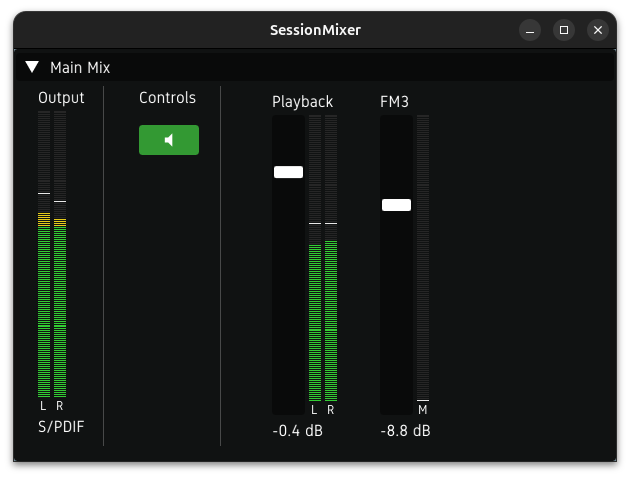
Task: Minimize the SessionMixer window
Action: [x=530, y=30]
